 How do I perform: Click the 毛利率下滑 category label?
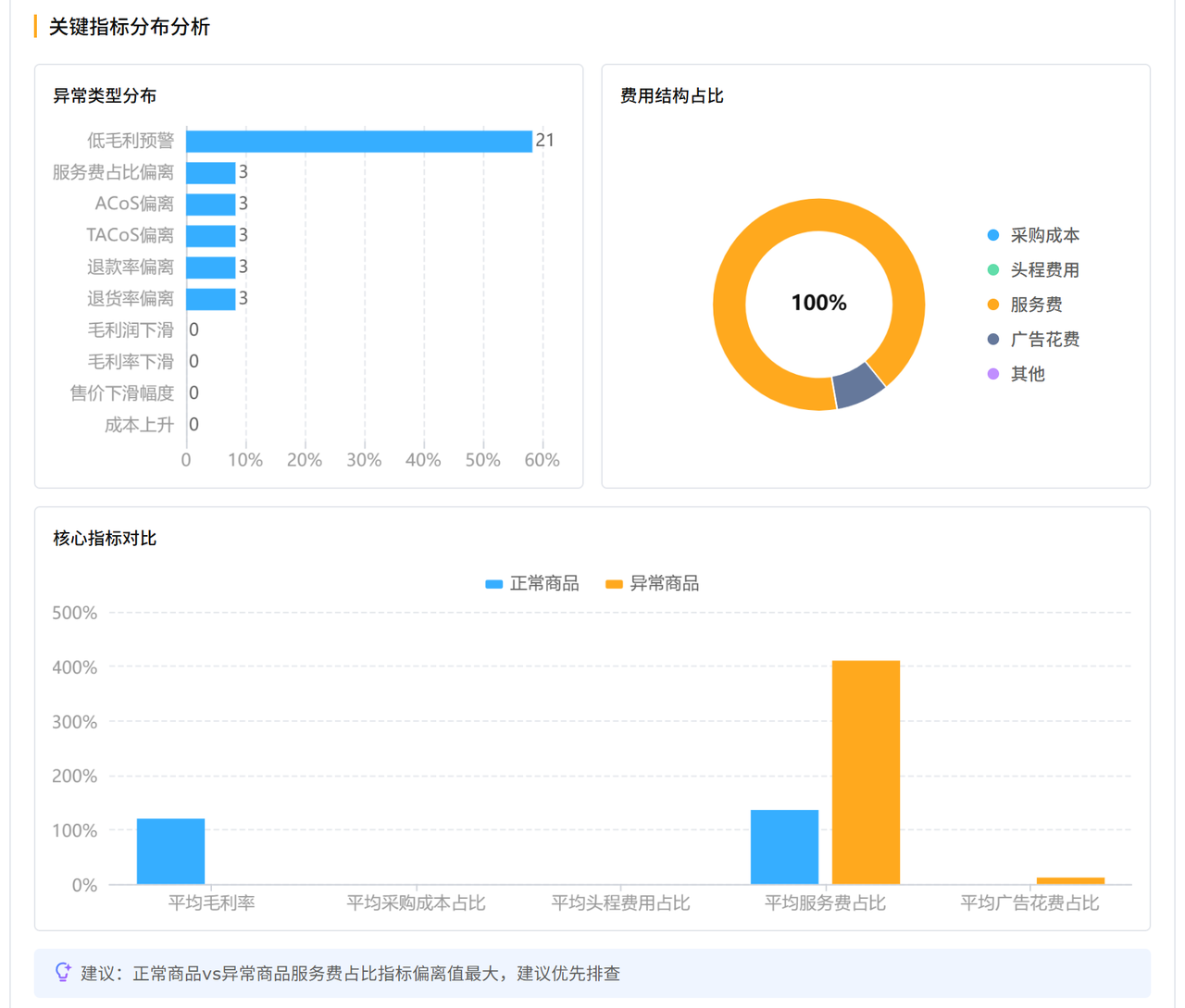[x=131, y=361]
